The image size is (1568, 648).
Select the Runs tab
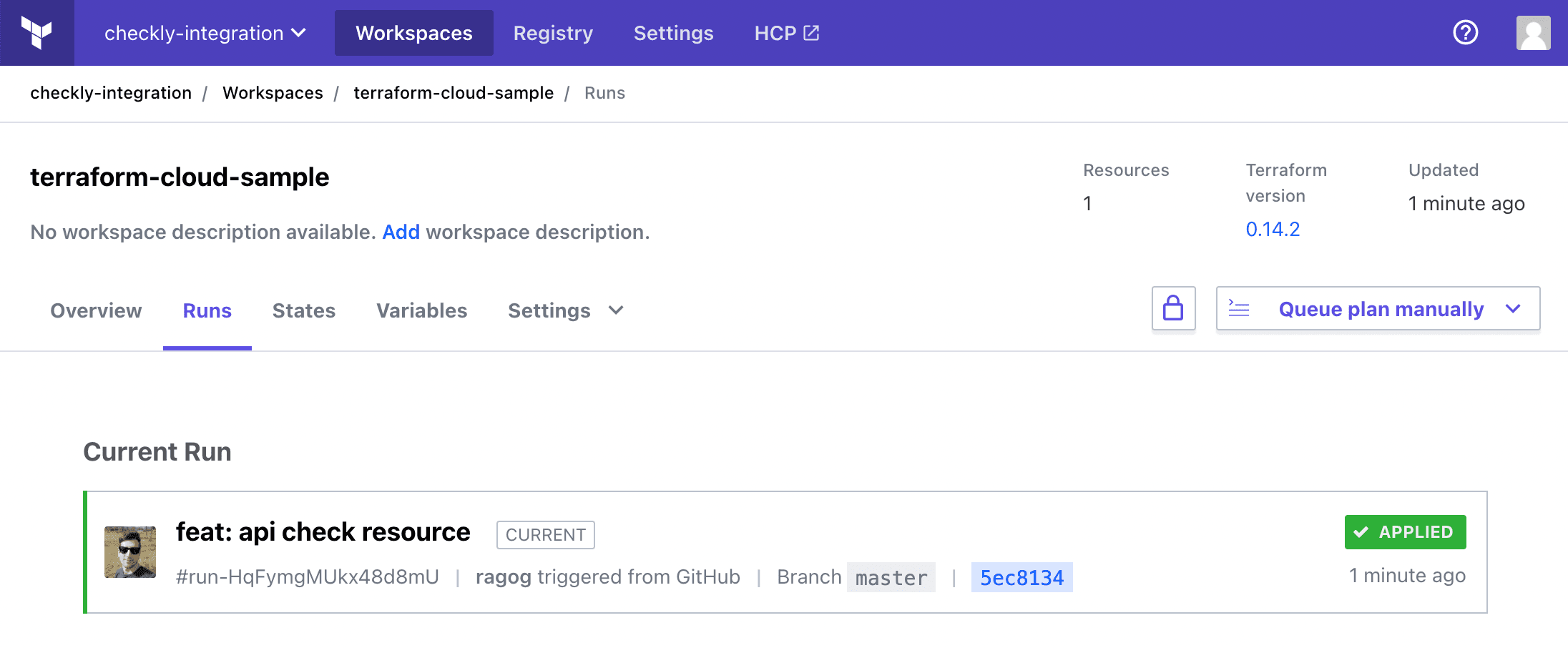[207, 310]
